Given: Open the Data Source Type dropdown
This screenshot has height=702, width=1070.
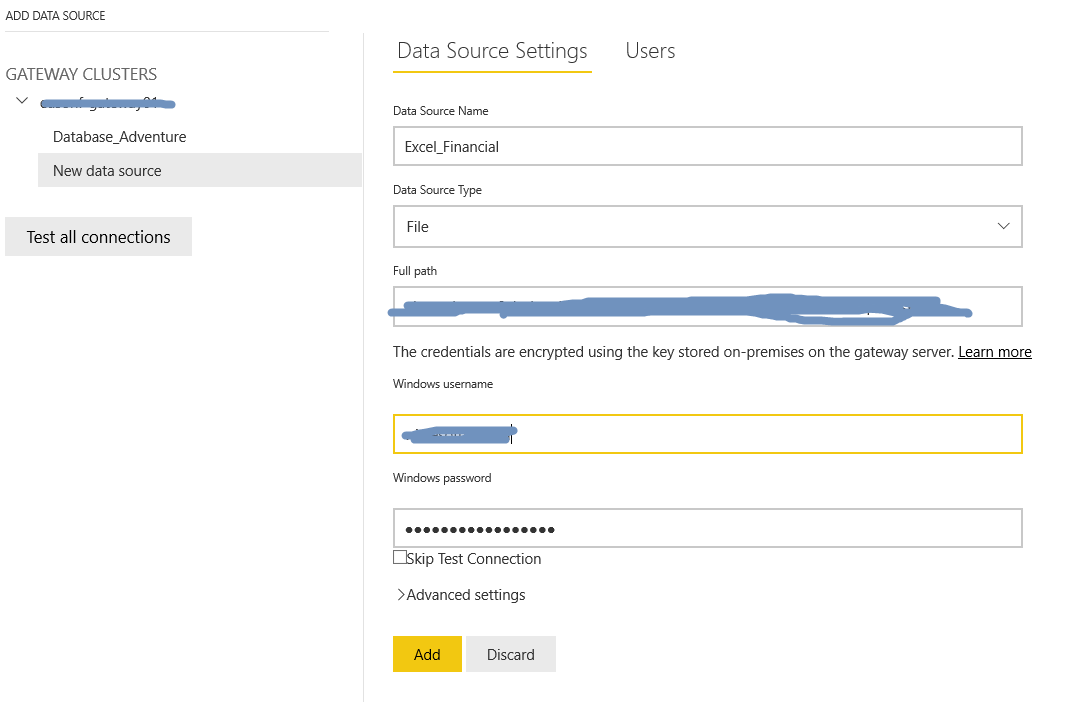Looking at the screenshot, I should [x=708, y=226].
